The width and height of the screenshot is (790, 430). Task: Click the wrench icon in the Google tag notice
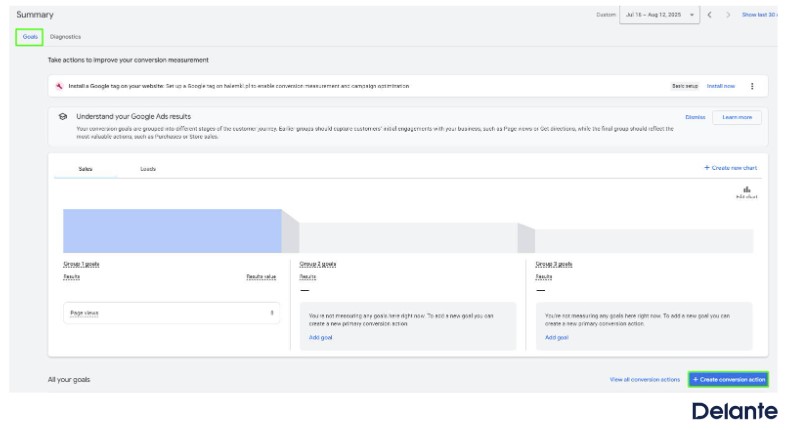coord(59,86)
